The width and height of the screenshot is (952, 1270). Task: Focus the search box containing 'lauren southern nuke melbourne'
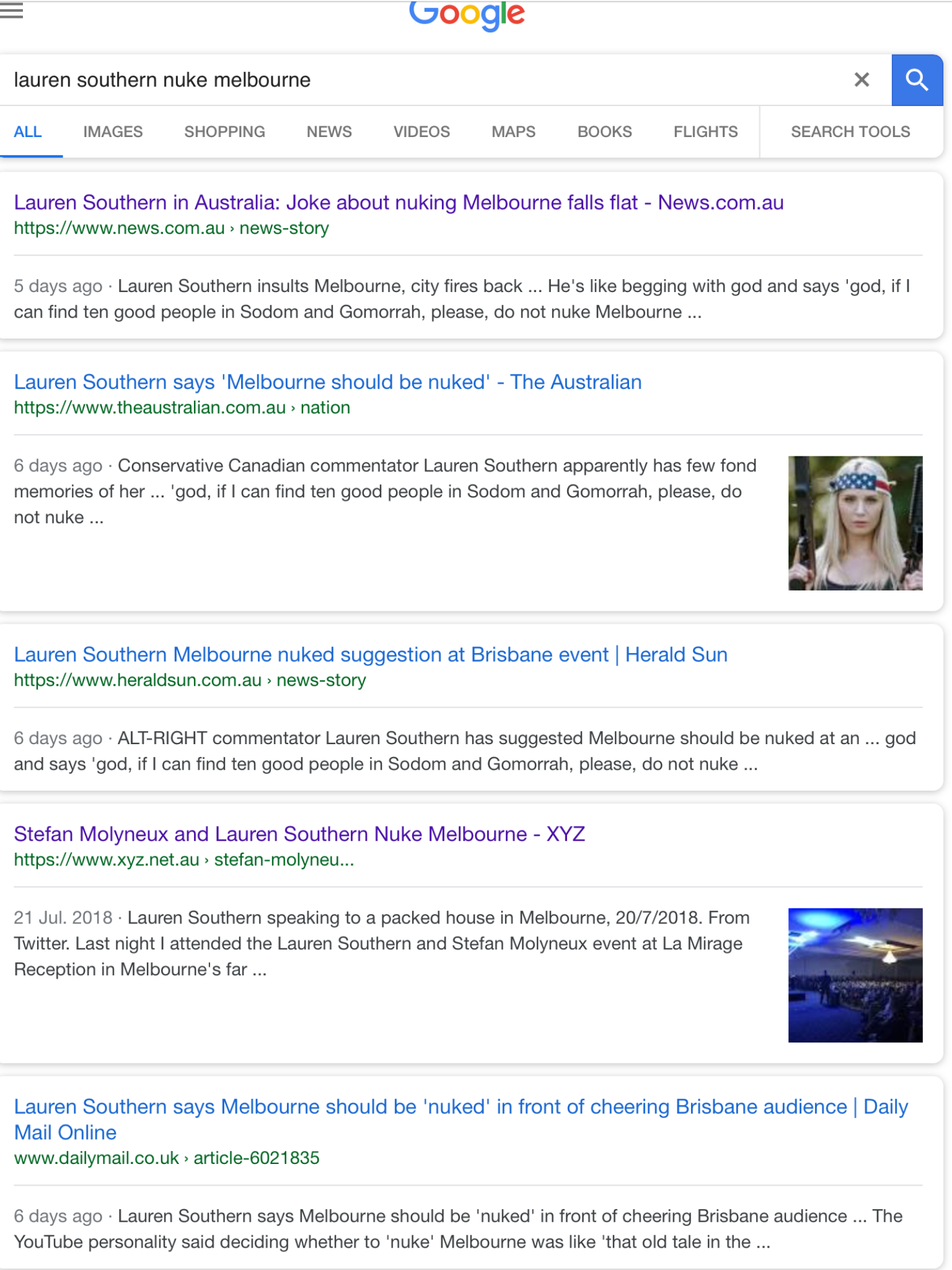point(428,80)
